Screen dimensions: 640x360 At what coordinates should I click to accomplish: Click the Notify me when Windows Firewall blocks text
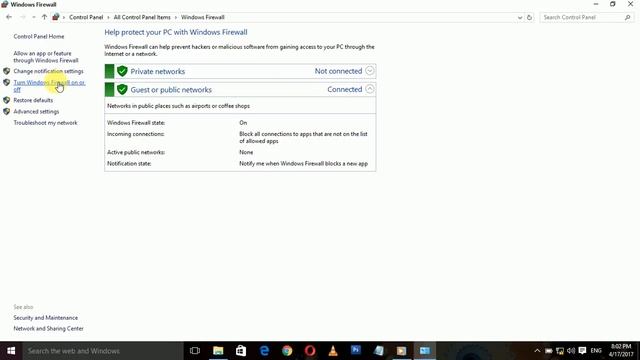point(303,164)
